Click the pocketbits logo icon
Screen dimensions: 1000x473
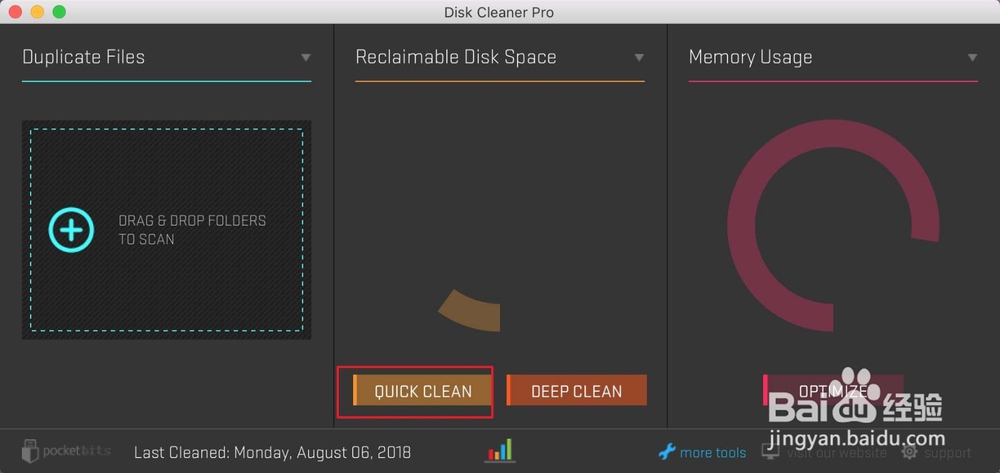coord(31,451)
